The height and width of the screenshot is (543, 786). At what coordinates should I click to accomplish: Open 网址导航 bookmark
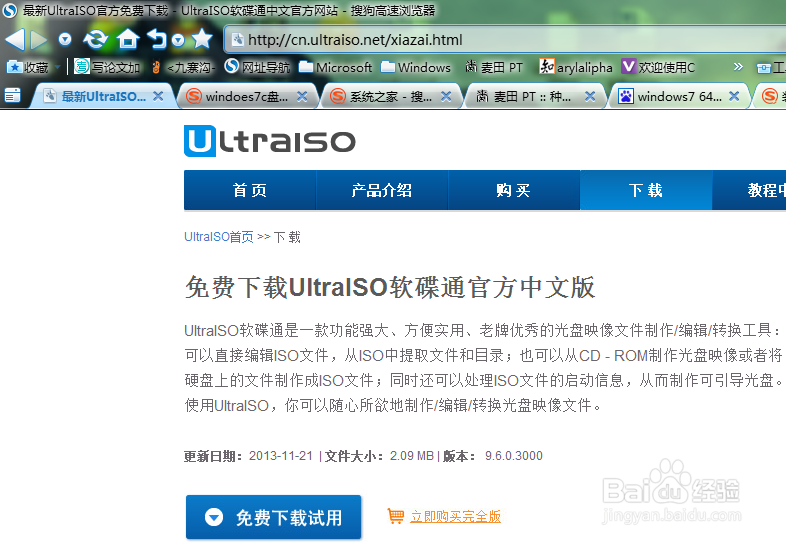click(x=258, y=67)
